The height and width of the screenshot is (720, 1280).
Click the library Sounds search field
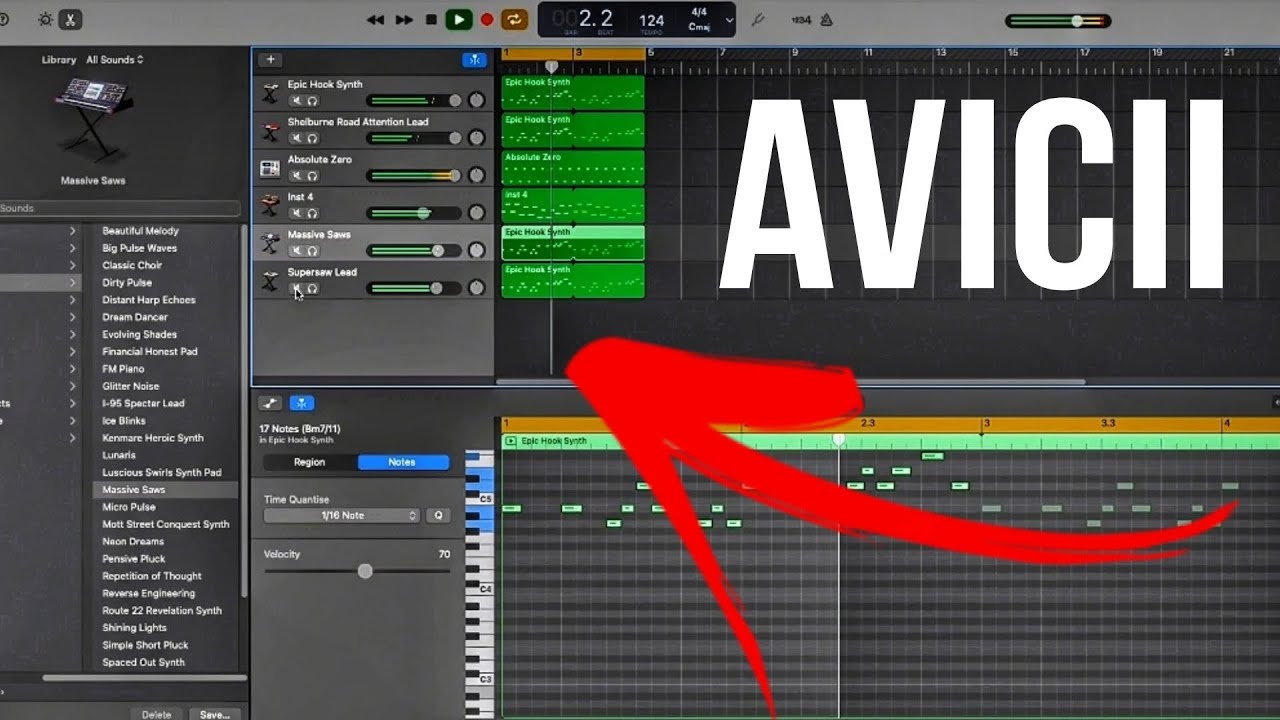119,209
